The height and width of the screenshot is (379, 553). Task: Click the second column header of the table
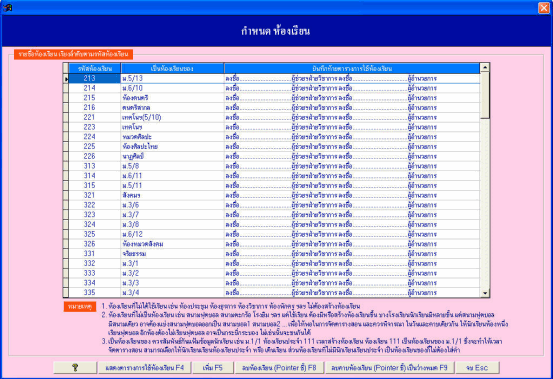[x=172, y=68]
